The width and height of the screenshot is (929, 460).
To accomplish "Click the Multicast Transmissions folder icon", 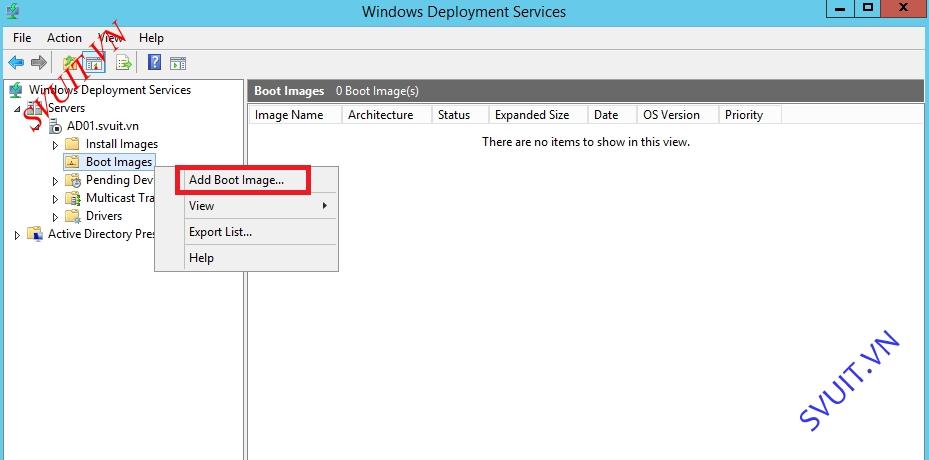I will pyautogui.click(x=72, y=198).
